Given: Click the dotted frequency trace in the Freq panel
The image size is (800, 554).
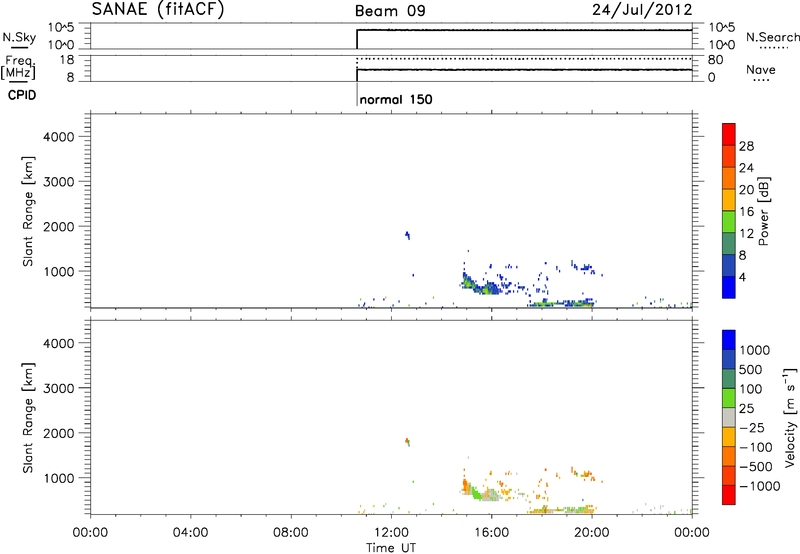Looking at the screenshot, I should pyautogui.click(x=524, y=59).
